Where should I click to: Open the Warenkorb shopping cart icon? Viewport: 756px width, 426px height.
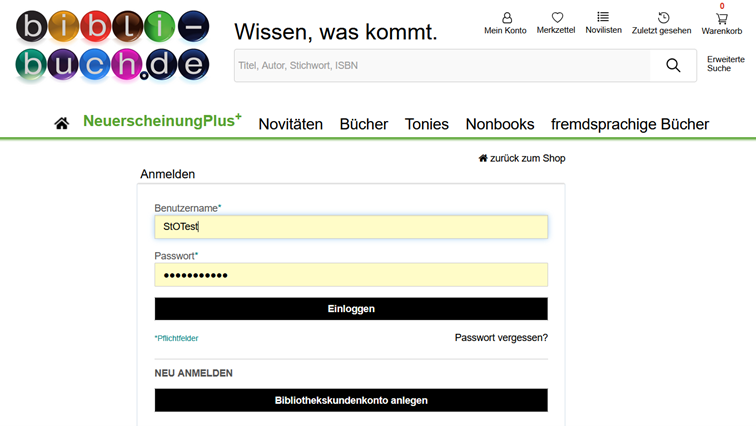[x=721, y=19]
